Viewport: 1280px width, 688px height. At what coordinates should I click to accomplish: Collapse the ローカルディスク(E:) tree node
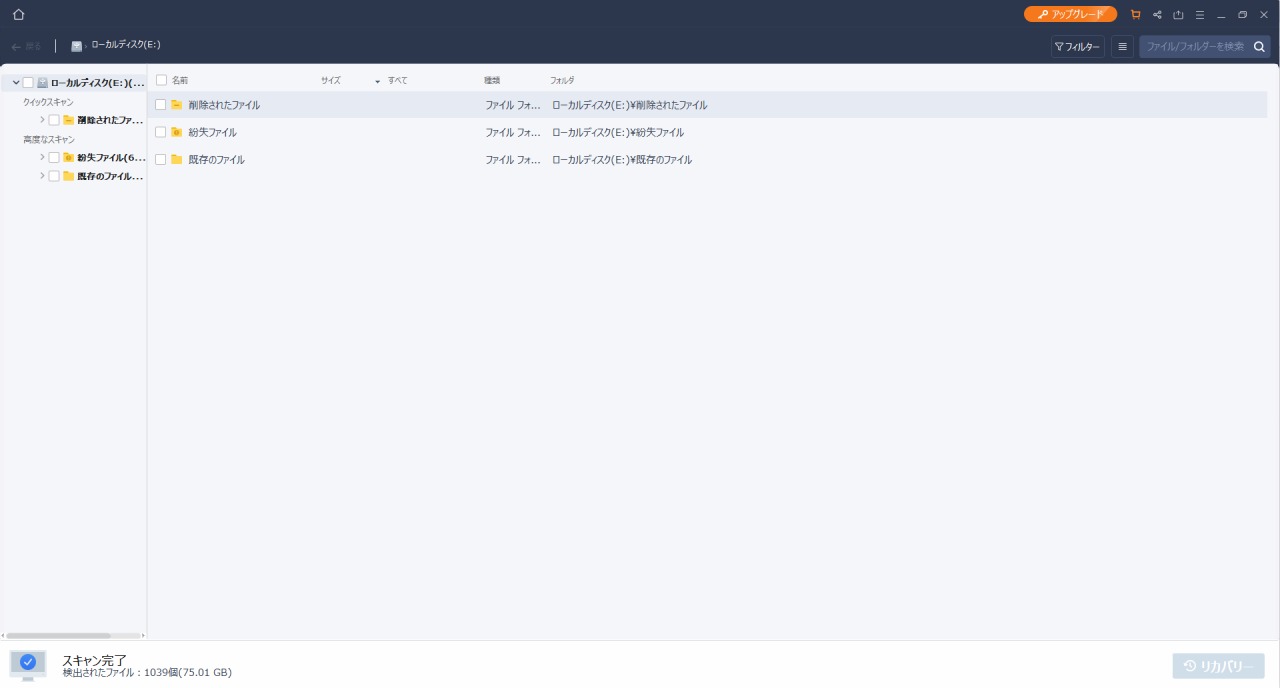pyautogui.click(x=16, y=83)
